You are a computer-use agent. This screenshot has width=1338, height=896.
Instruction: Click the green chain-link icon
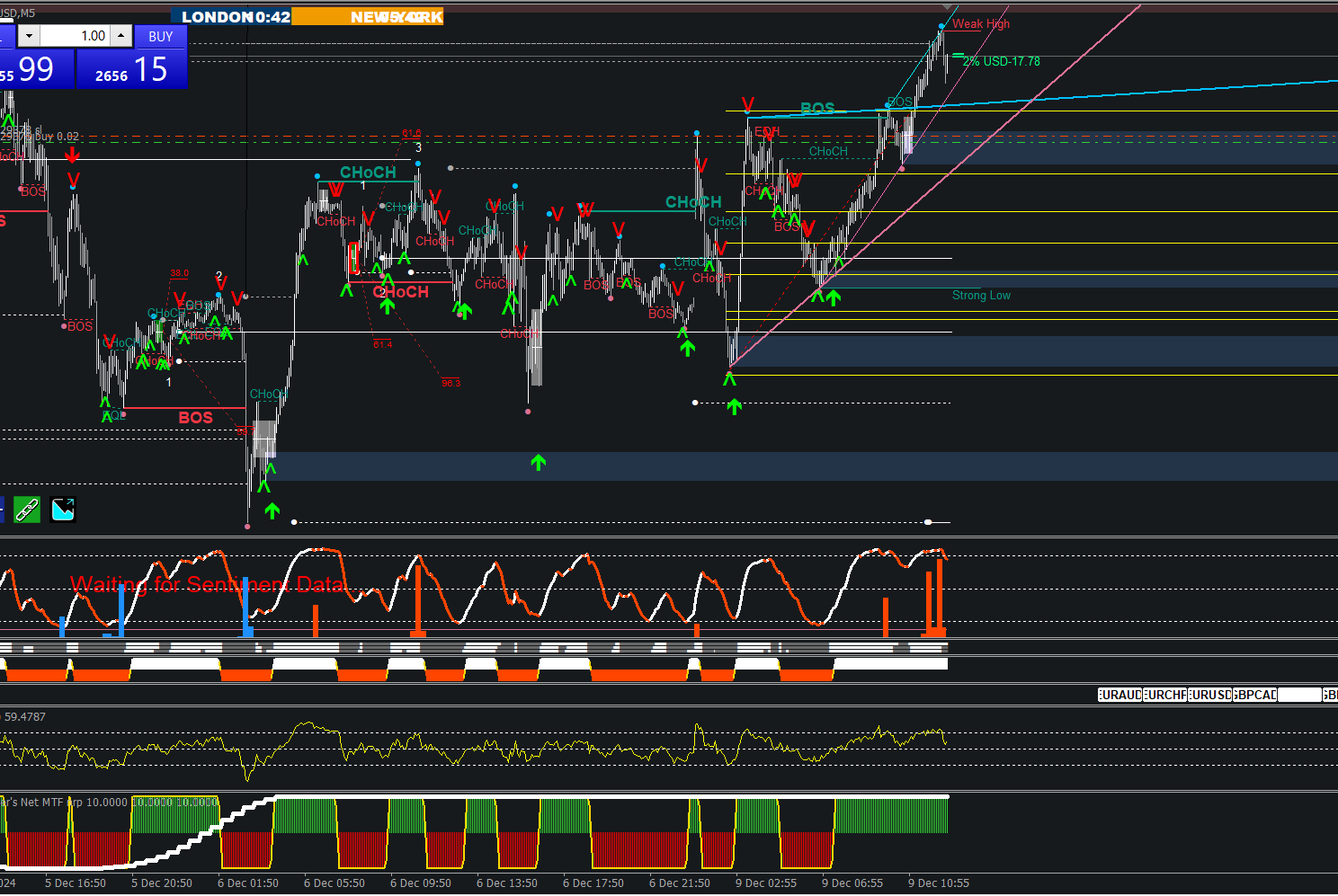click(x=27, y=510)
